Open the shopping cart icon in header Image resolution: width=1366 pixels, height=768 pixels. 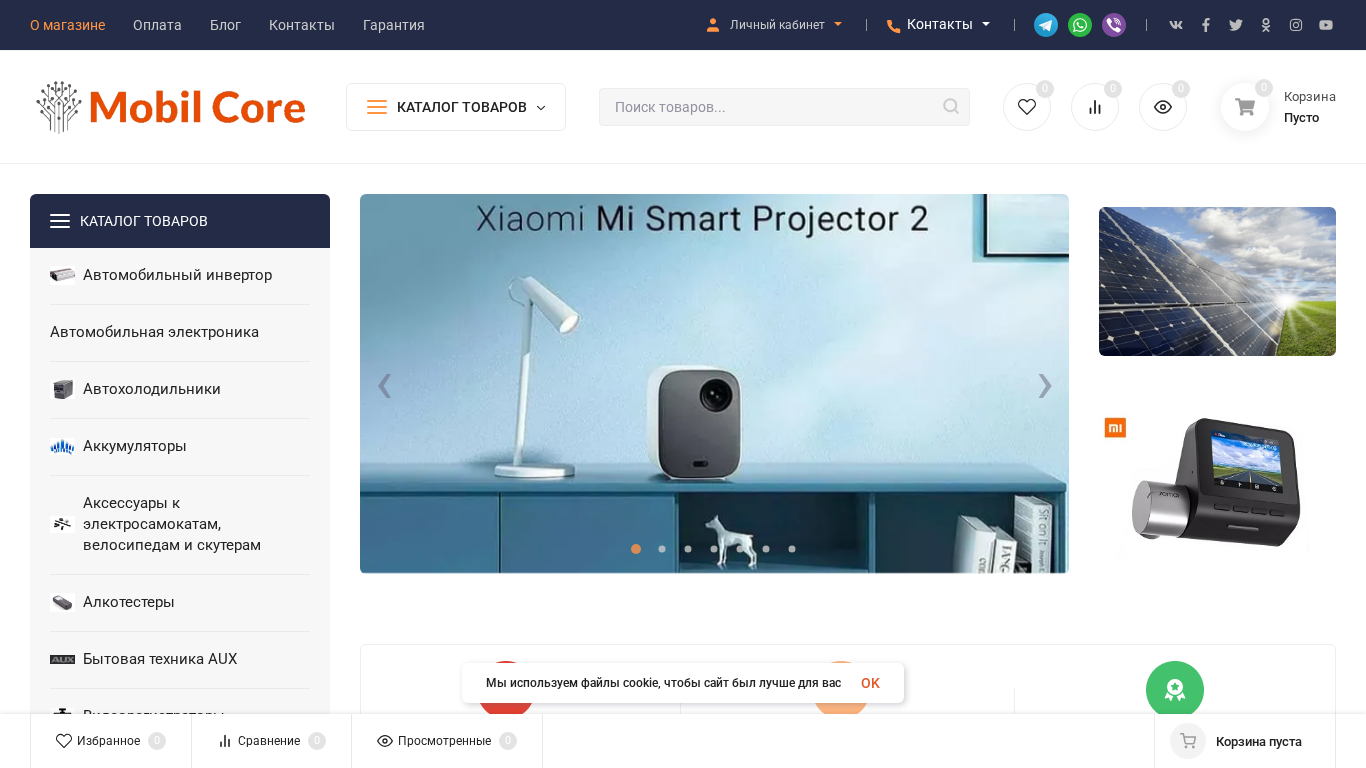(1245, 107)
